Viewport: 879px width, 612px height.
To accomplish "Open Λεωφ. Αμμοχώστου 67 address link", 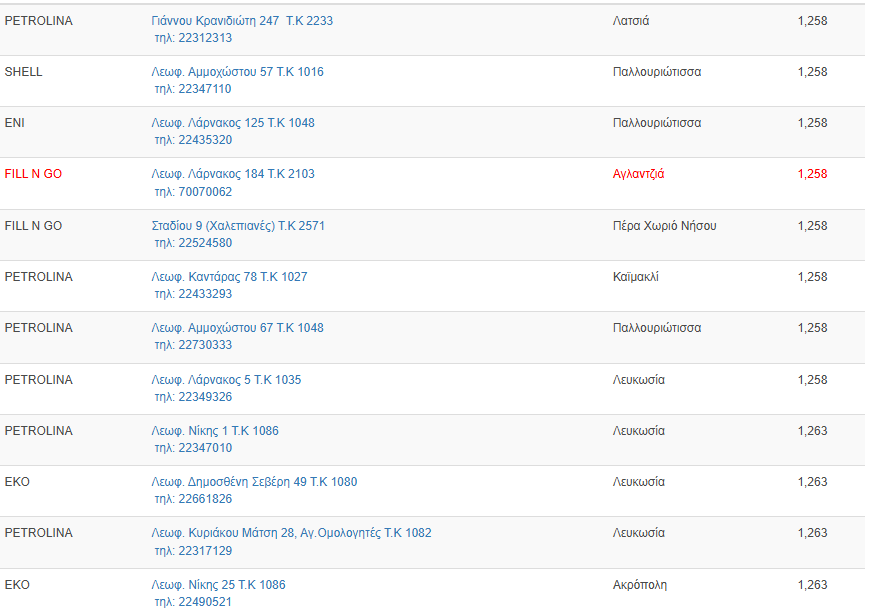I will (x=237, y=328).
